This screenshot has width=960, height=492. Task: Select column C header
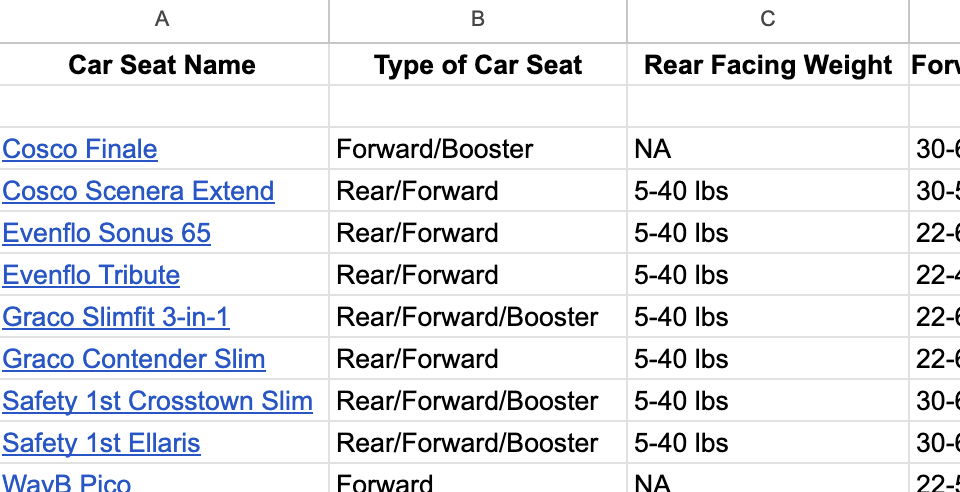point(768,19)
